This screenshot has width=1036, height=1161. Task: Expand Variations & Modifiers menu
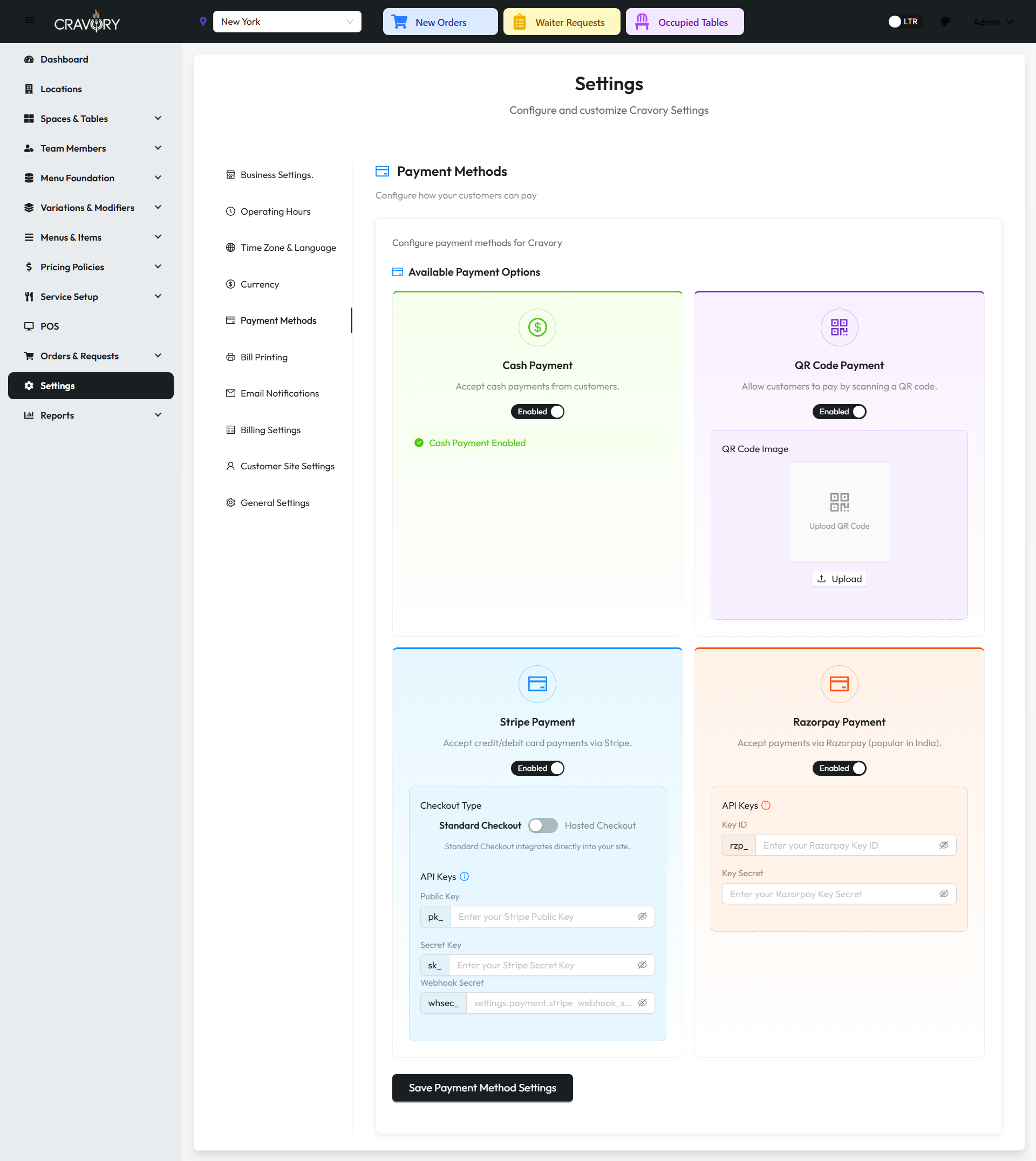pyautogui.click(x=158, y=207)
